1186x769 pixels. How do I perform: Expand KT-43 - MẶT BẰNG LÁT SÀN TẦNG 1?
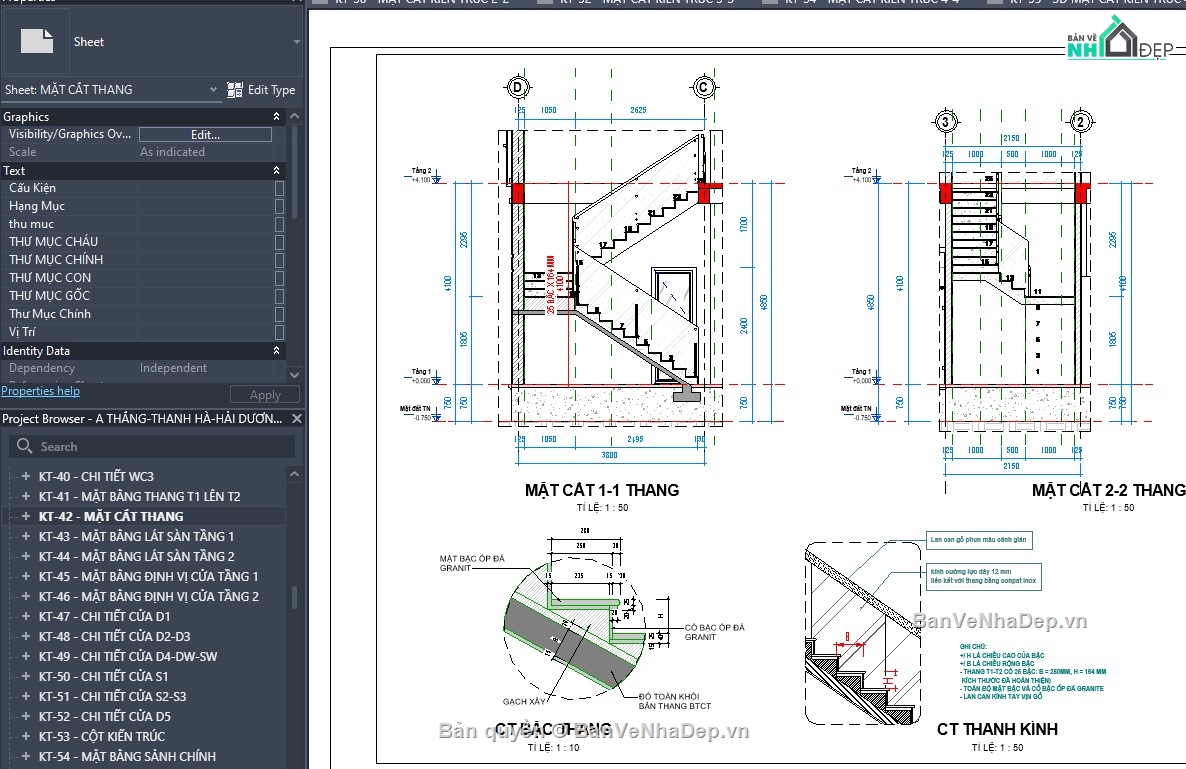click(26, 536)
